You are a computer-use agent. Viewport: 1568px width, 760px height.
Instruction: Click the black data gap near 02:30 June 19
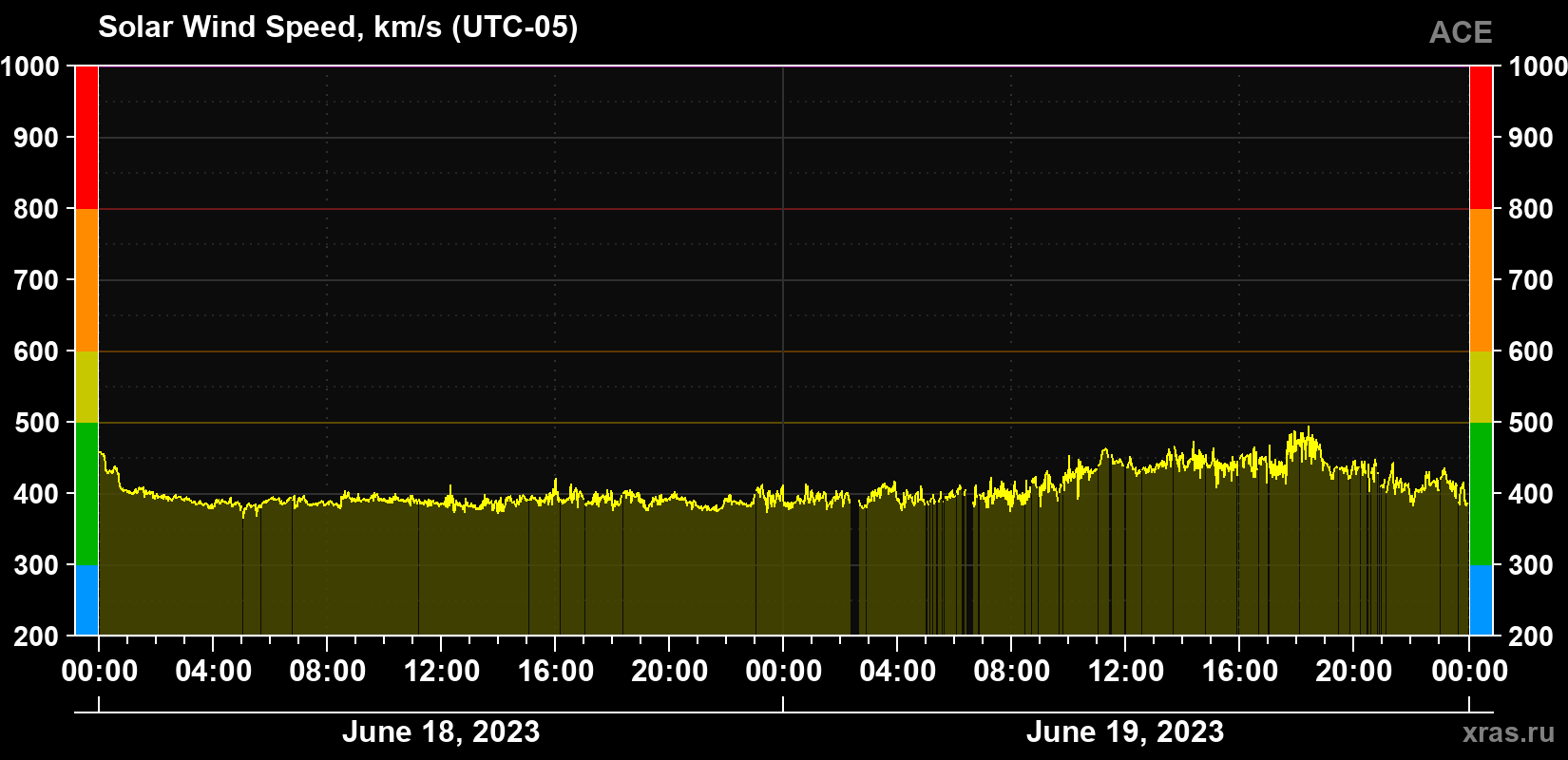point(854,568)
